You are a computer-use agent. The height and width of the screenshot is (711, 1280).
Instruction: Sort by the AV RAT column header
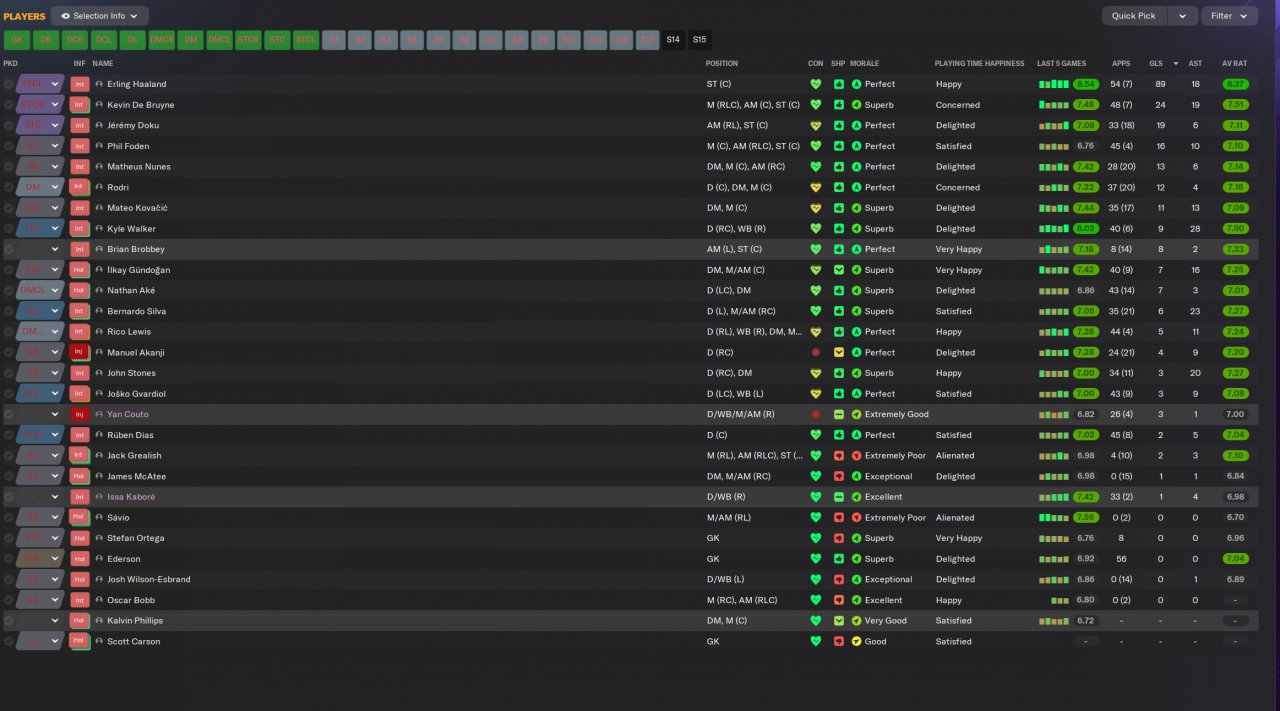click(1234, 63)
